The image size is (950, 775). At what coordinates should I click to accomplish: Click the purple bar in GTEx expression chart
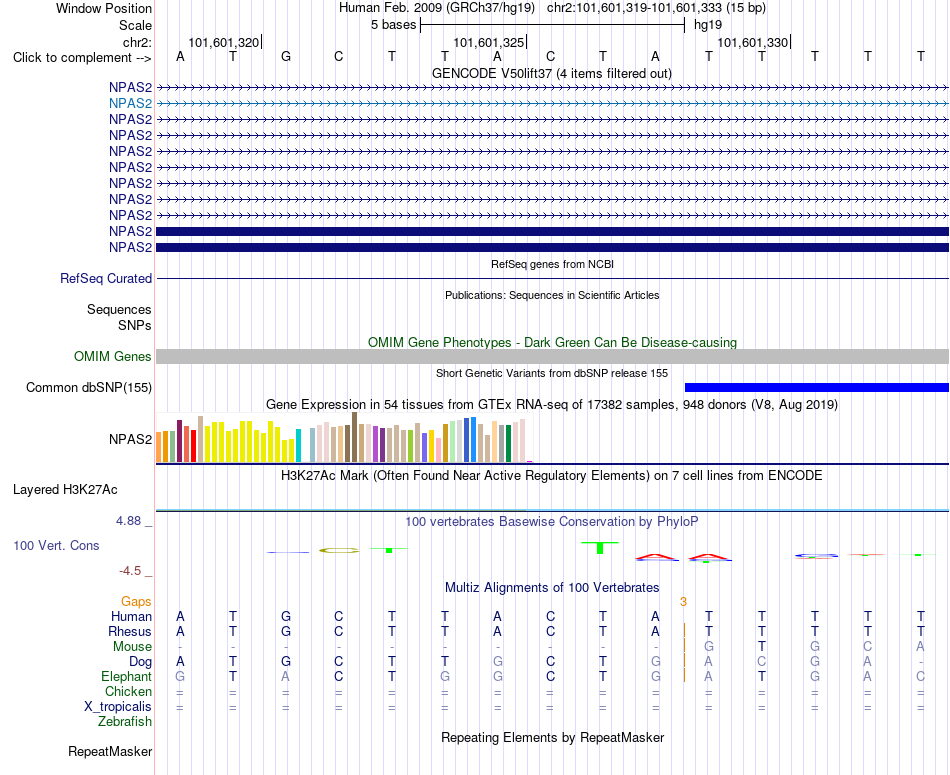click(376, 444)
